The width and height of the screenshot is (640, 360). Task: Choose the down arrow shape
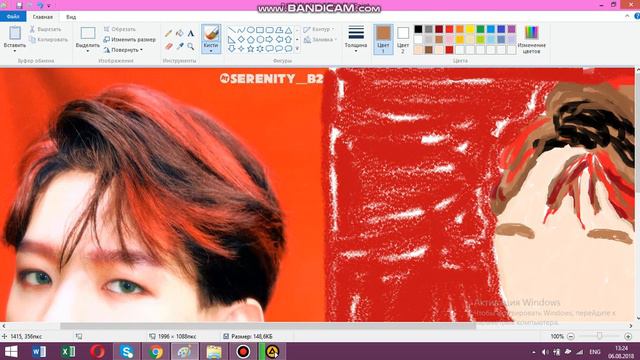click(231, 49)
